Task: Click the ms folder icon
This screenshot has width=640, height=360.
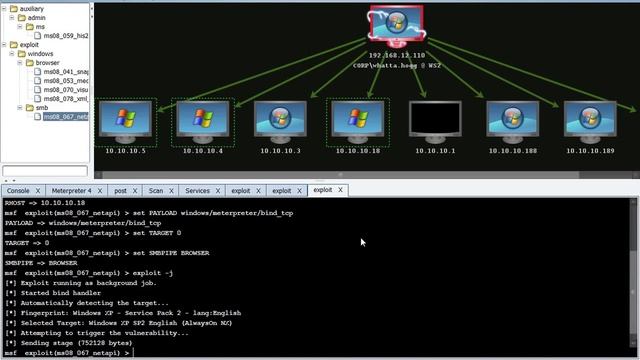Action: pyautogui.click(x=30, y=27)
